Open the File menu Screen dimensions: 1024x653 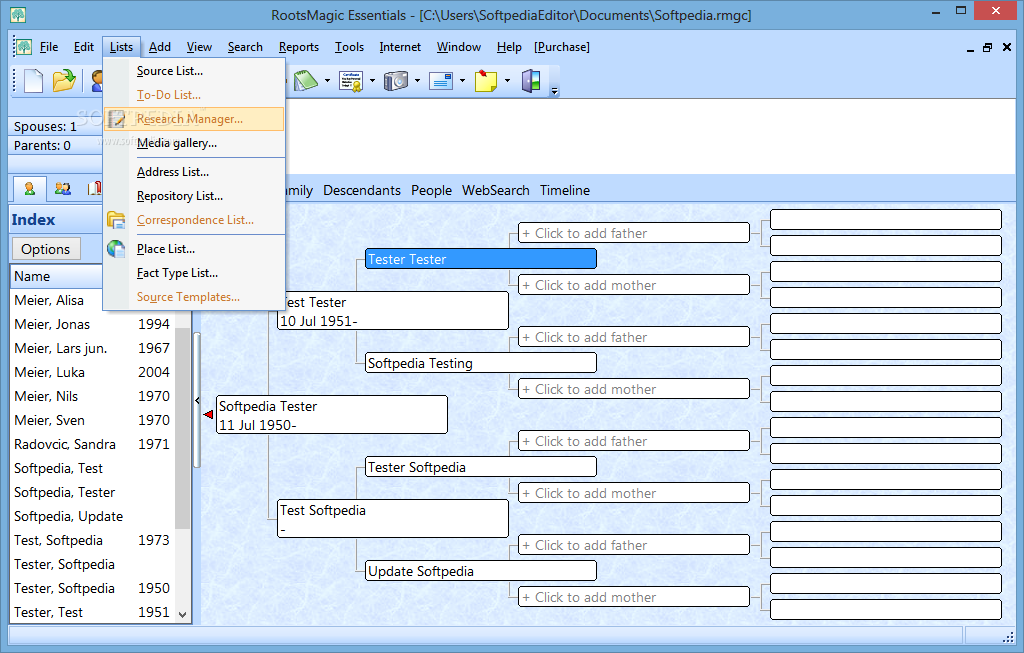pos(49,47)
